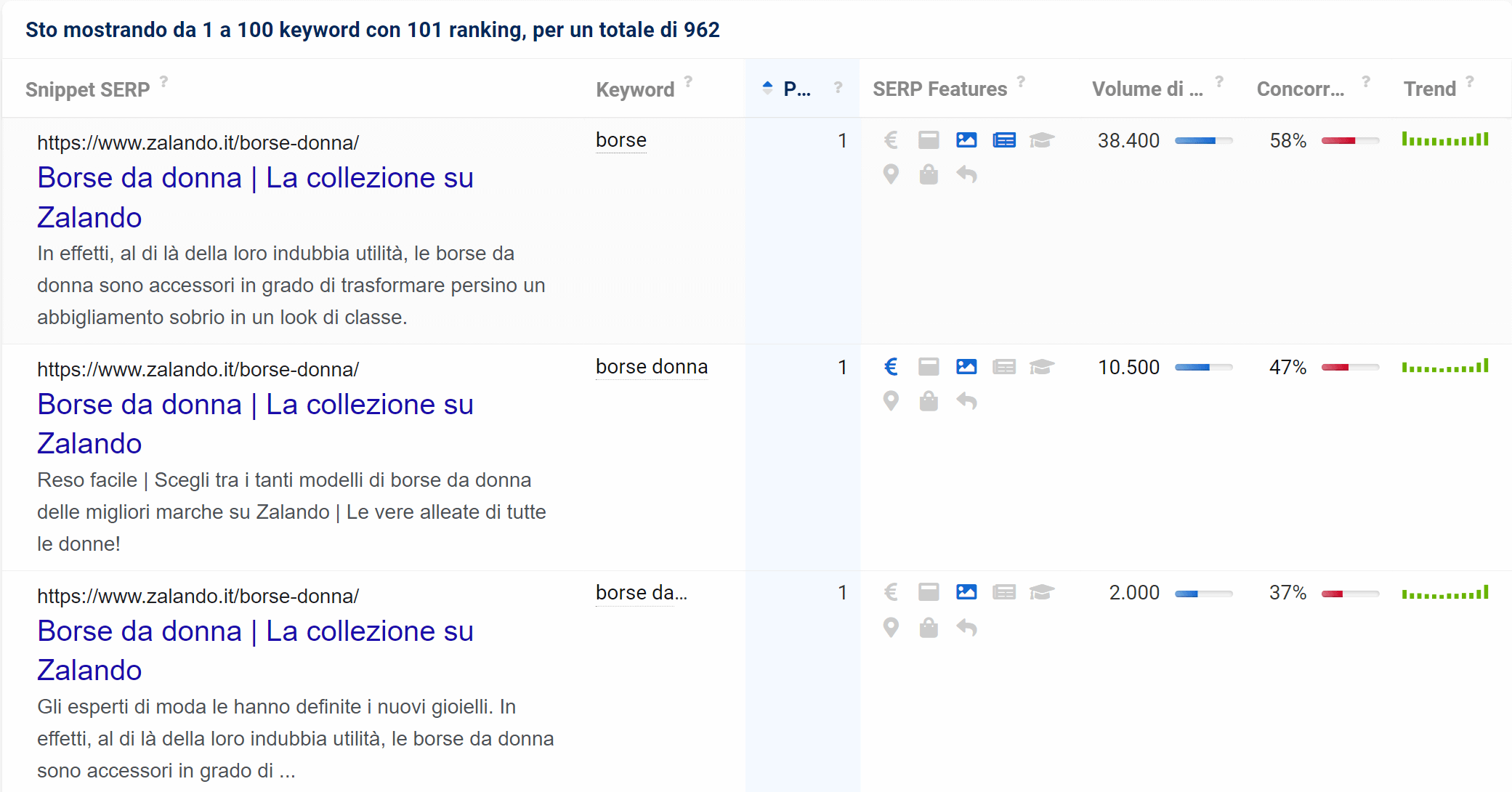Open the help tooltip next to Keyword header
The image size is (1512, 792).
(688, 81)
